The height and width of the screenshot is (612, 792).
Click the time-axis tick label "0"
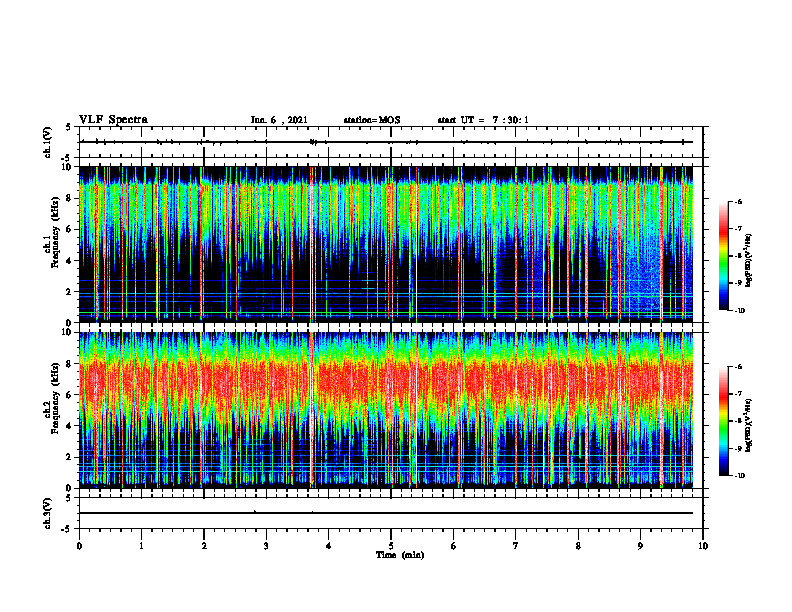(79, 546)
